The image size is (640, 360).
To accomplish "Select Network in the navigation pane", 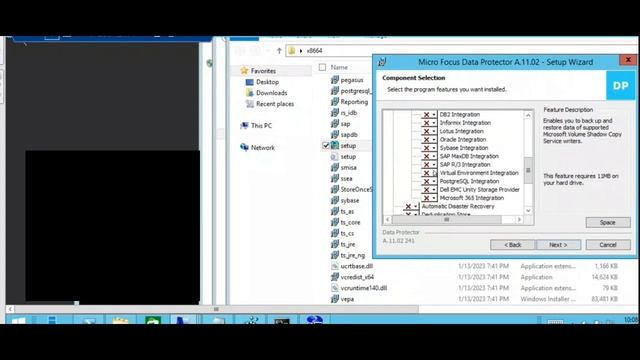I will 262,148.
